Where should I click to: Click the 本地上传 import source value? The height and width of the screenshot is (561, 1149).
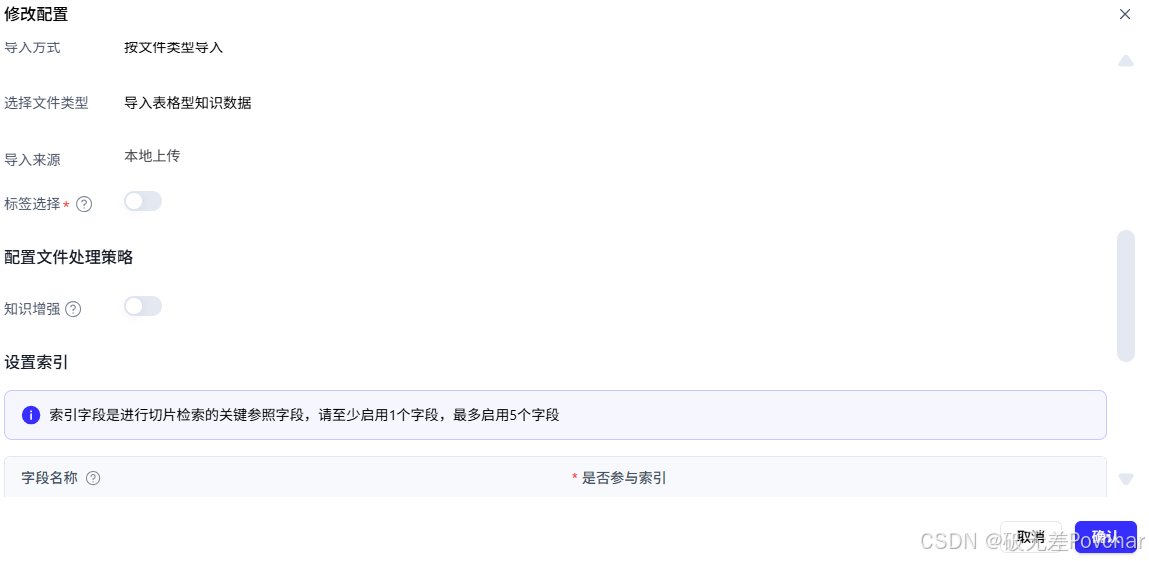(x=152, y=156)
